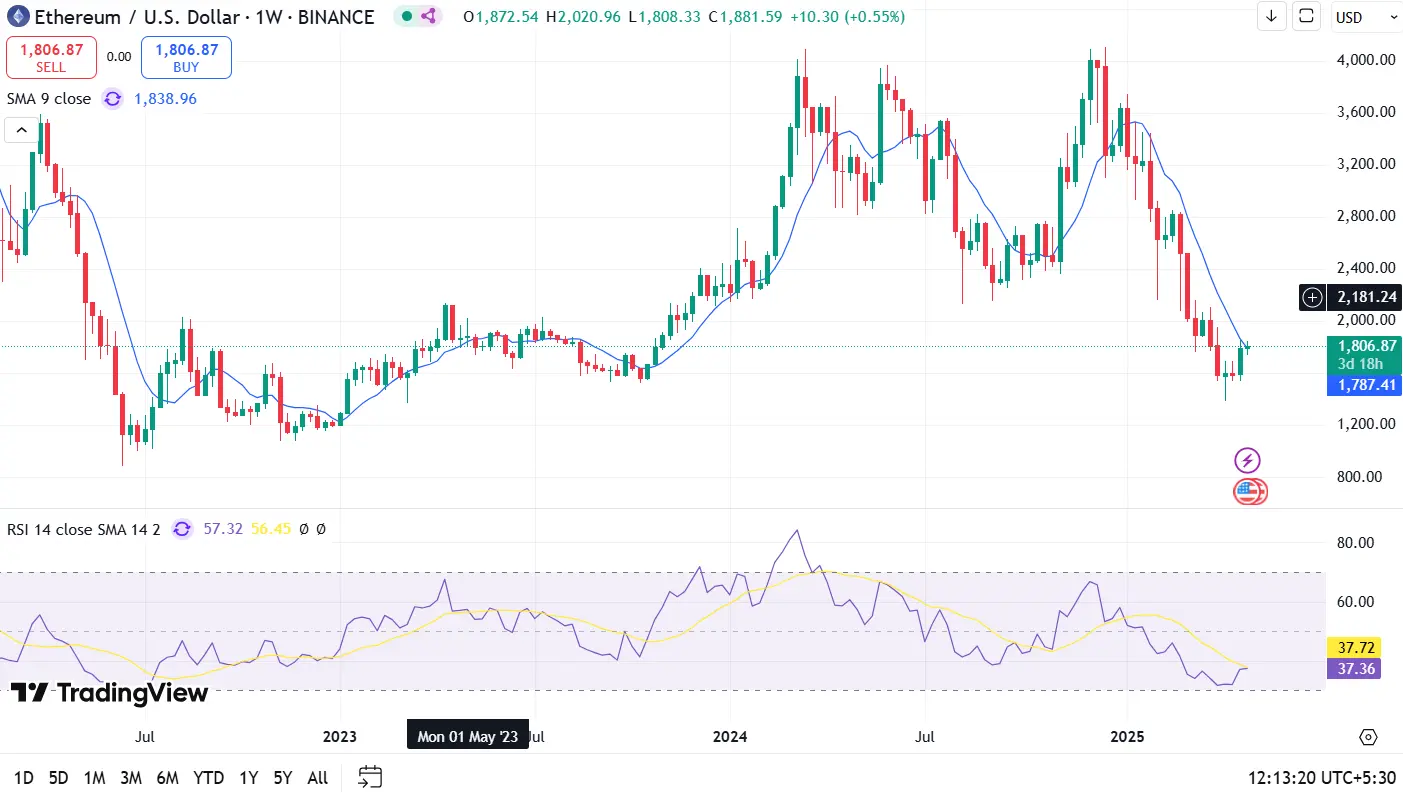Select the YTD time range
Screen dimensions: 1403x793
point(208,778)
